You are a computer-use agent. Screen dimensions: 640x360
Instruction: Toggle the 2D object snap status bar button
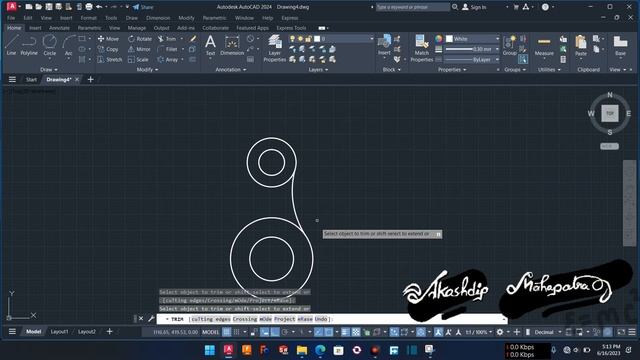point(329,332)
